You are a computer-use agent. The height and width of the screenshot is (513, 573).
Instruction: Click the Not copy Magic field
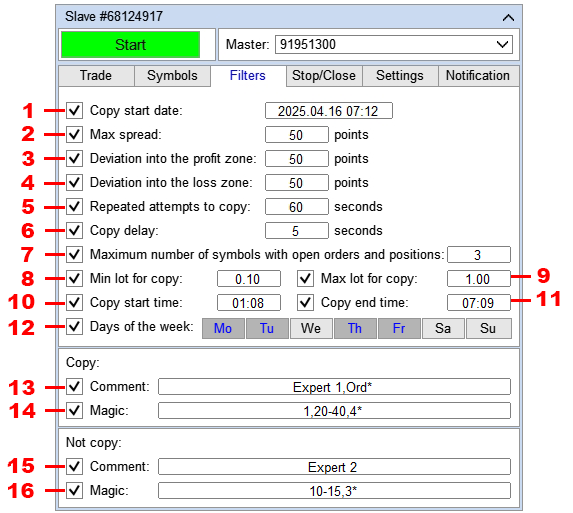click(334, 491)
